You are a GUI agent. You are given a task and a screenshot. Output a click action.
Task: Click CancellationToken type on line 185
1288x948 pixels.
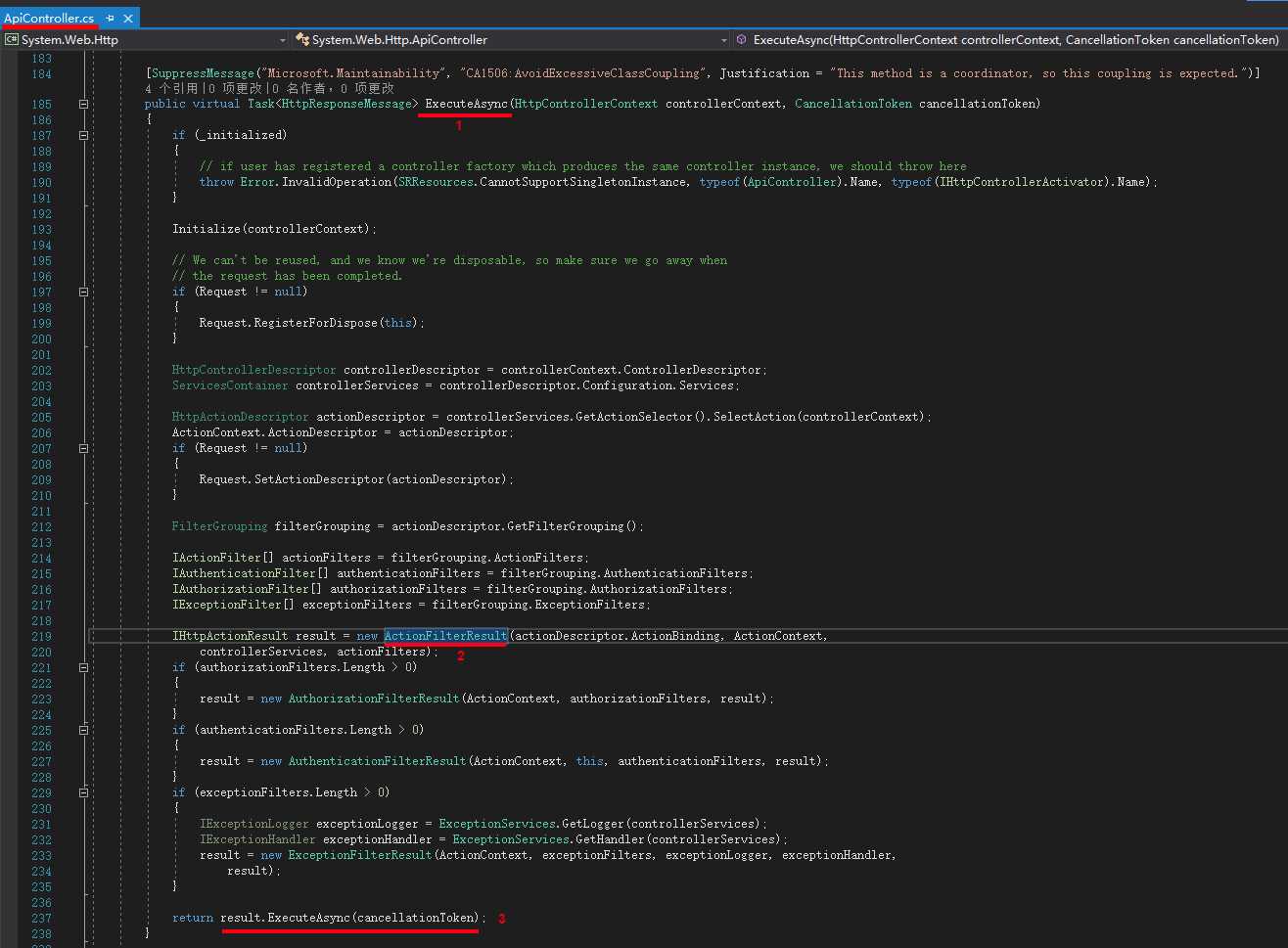[x=853, y=104]
